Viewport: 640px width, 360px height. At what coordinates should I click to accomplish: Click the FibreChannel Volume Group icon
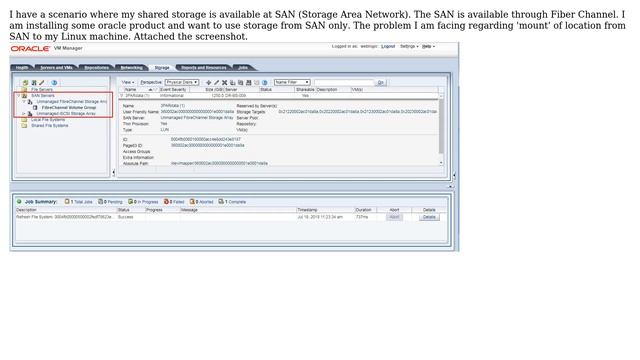[x=35, y=107]
